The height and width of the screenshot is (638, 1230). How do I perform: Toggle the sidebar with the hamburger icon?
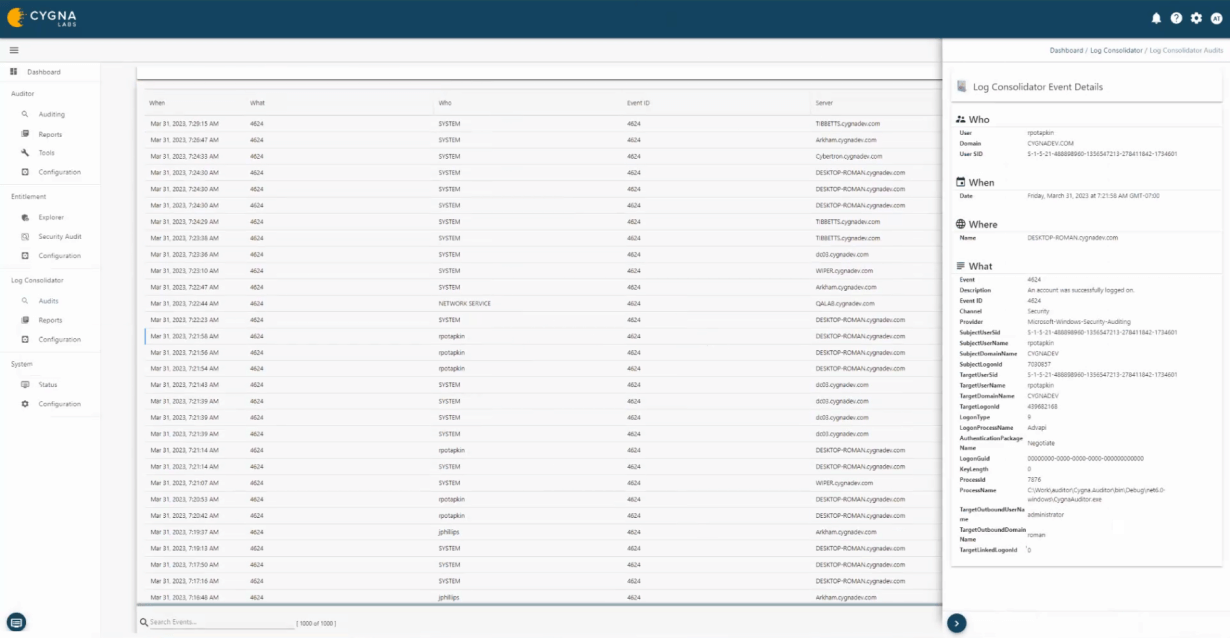(14, 49)
